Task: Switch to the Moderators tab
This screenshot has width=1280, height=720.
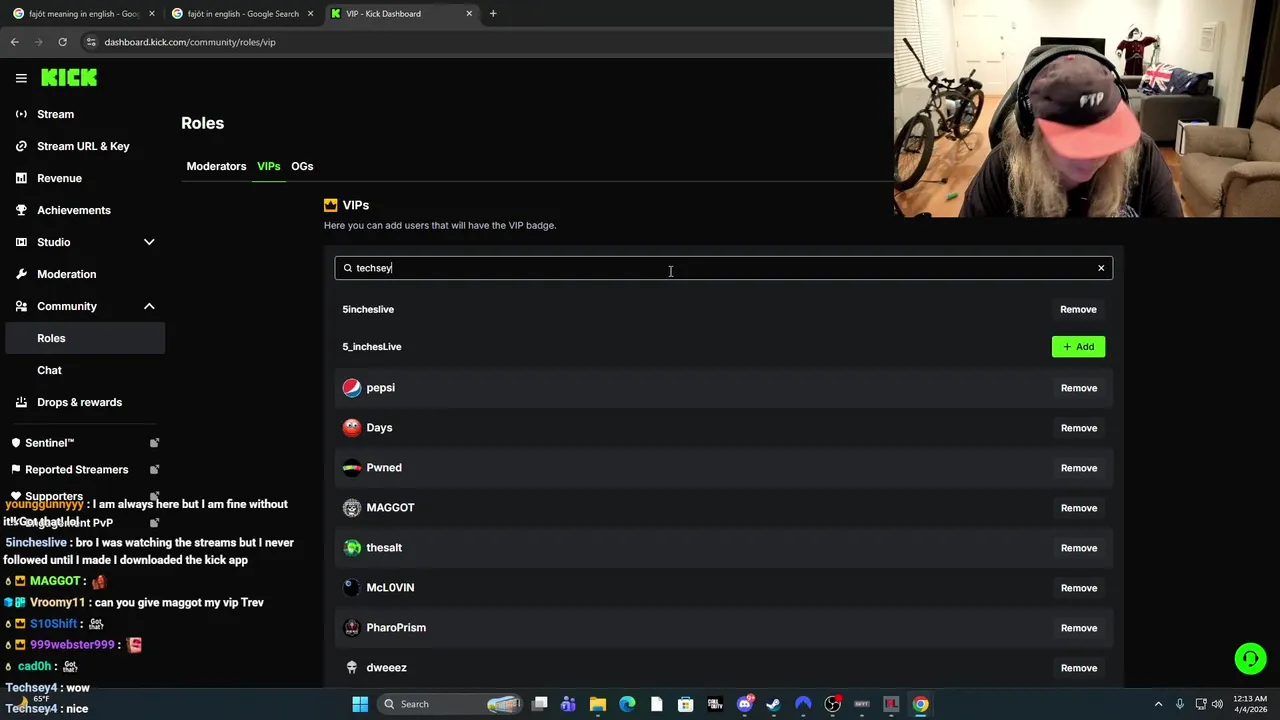Action: pos(216,166)
